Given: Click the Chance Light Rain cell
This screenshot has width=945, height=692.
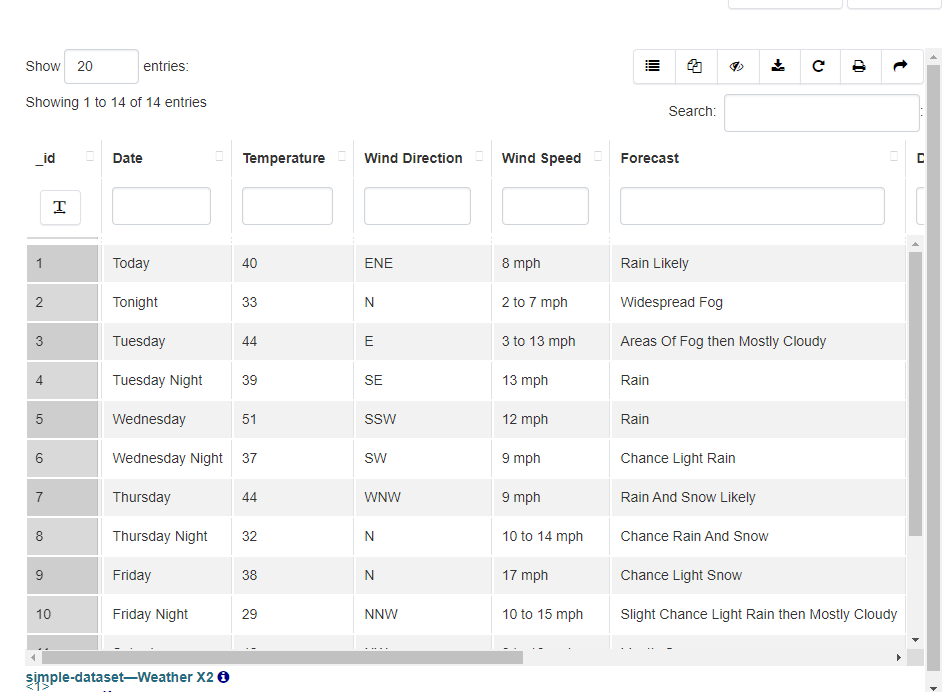Looking at the screenshot, I should (758, 458).
